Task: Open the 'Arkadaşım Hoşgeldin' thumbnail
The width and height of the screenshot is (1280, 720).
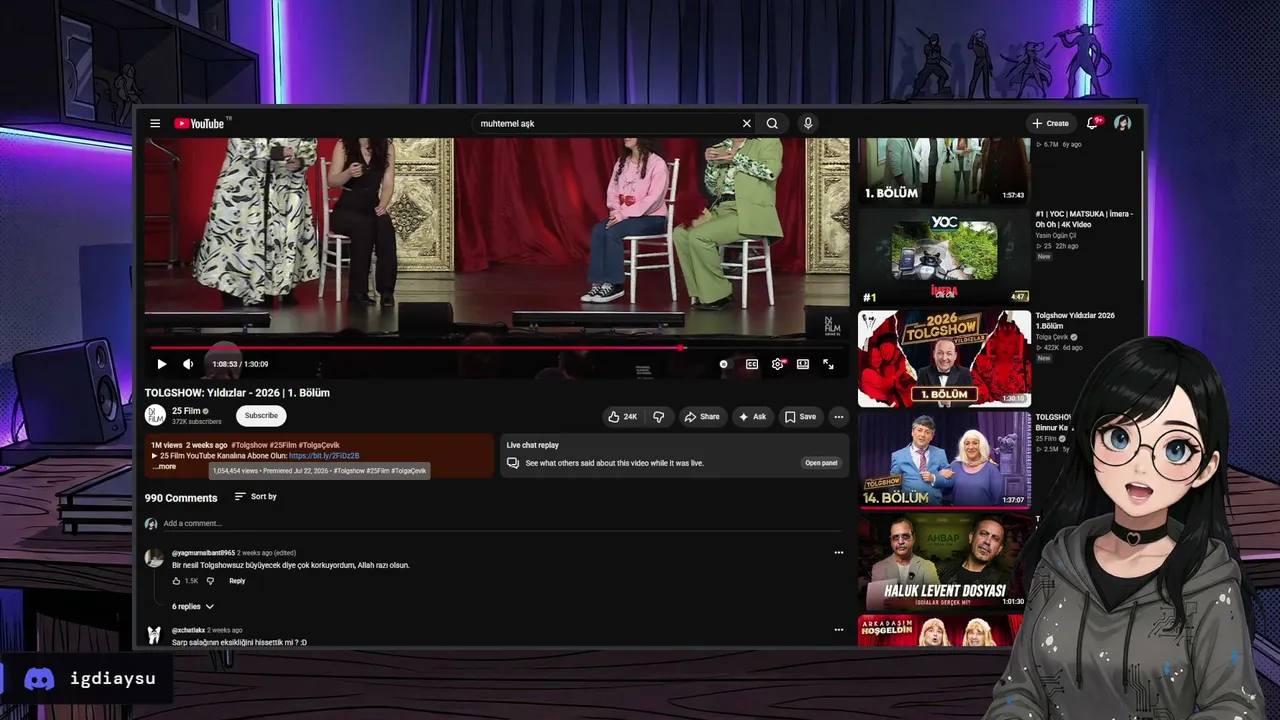Action: coord(940,630)
